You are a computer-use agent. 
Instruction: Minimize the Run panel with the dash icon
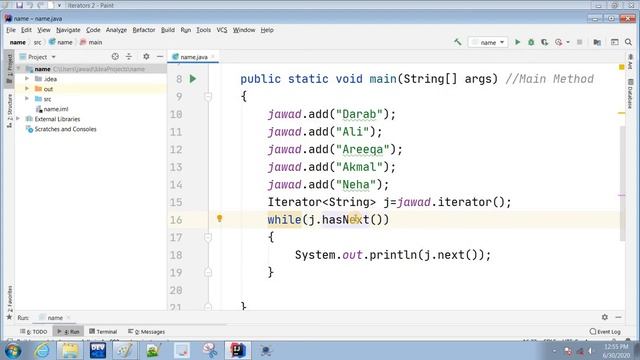click(x=618, y=317)
